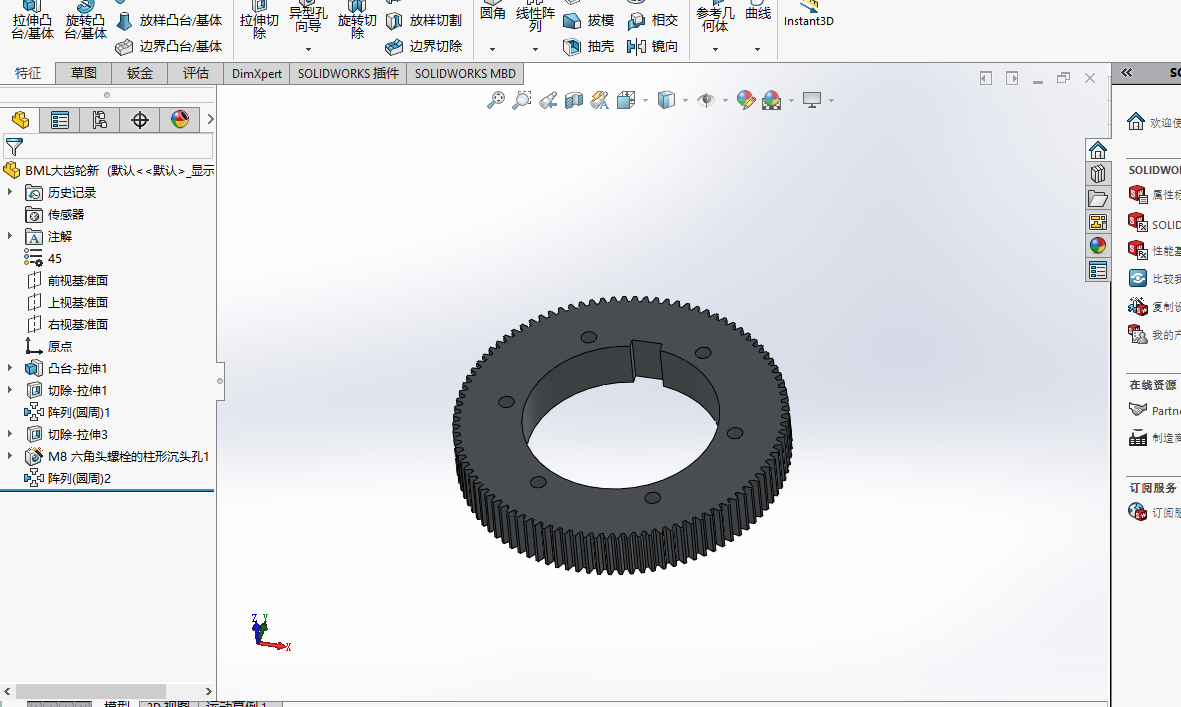Viewport: 1181px width, 707px height.
Task: Select the 旋转切除 revolved cut tool
Action: [357, 21]
